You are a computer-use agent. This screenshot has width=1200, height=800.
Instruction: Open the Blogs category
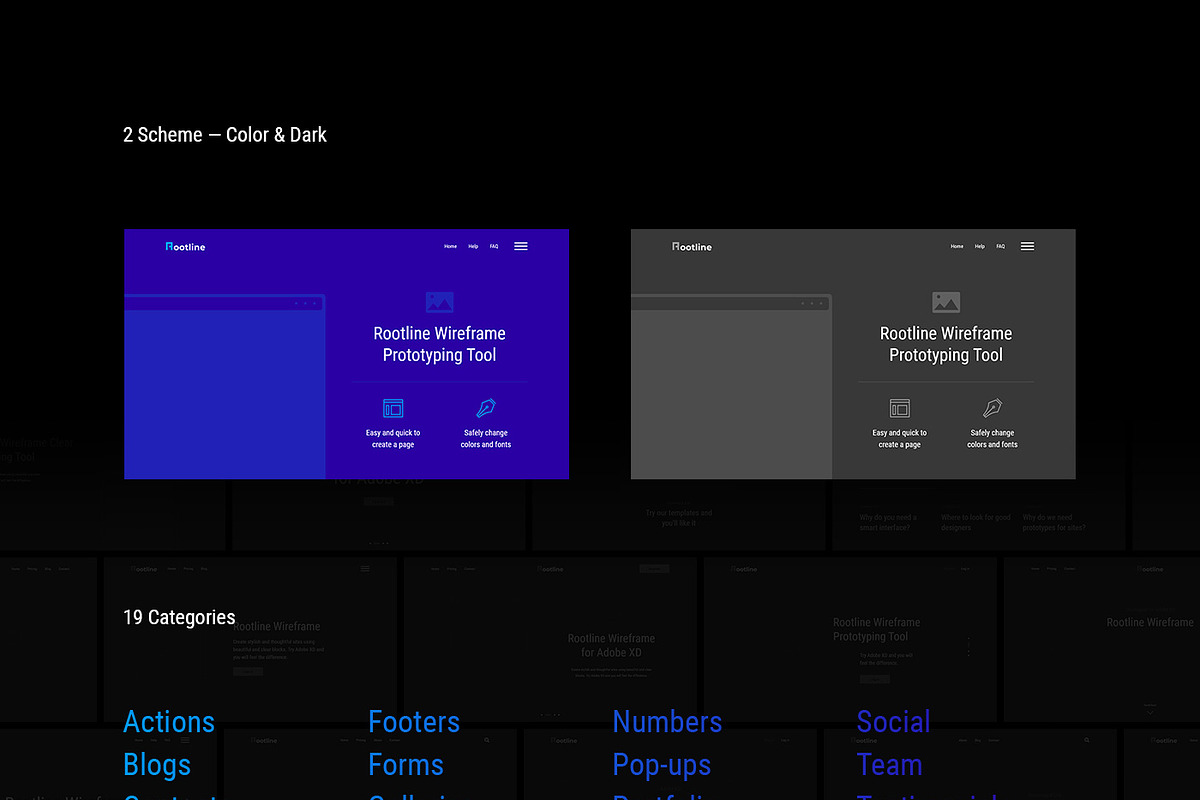pos(157,765)
